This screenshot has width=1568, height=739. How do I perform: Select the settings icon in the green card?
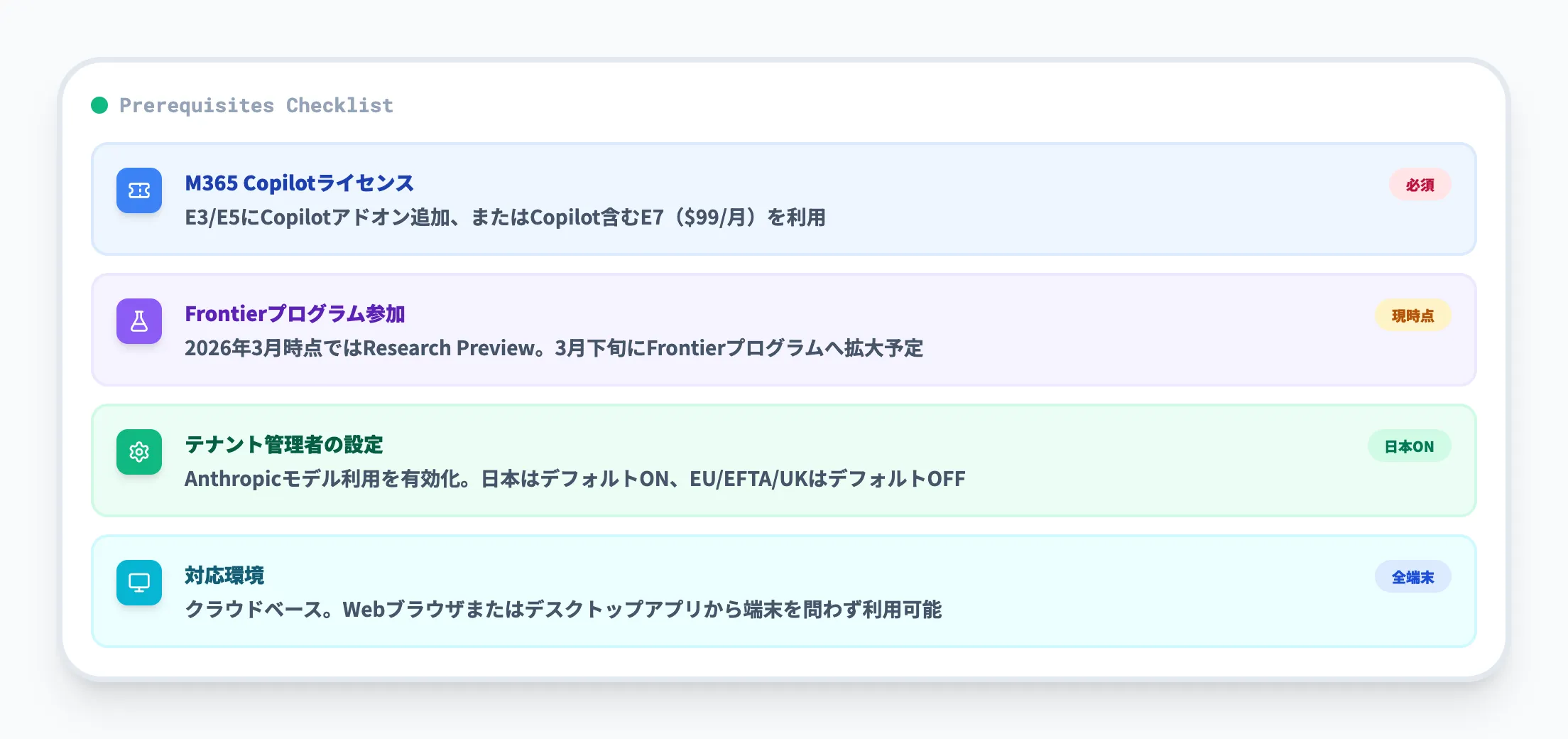tap(138, 451)
